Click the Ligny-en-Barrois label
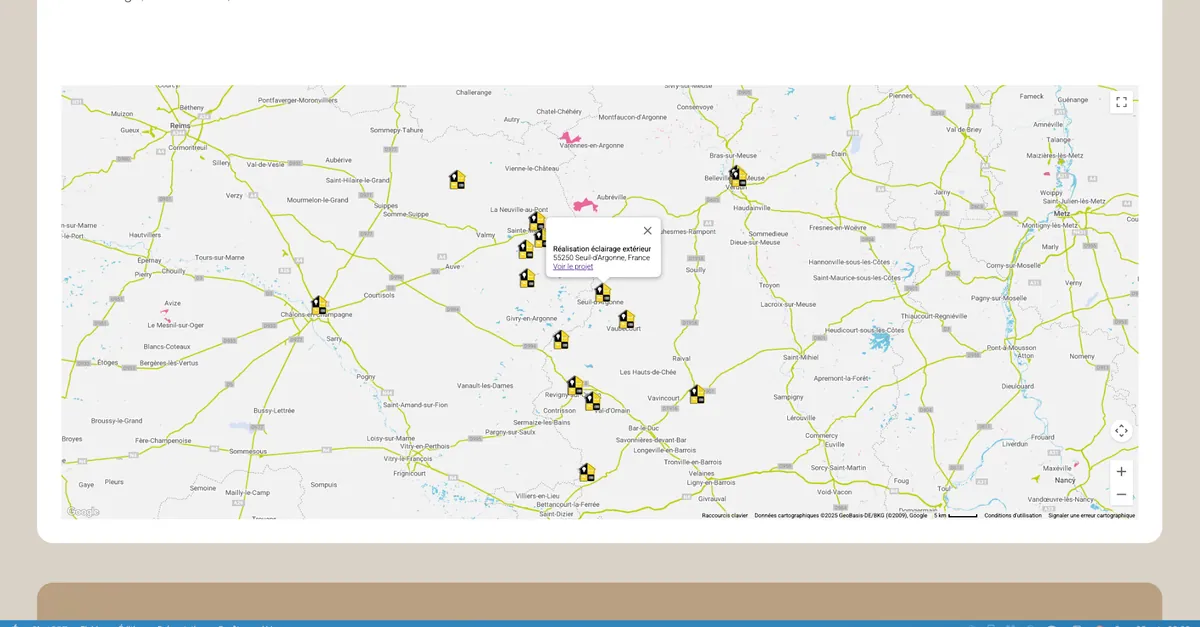This screenshot has width=1200, height=627. tap(711, 482)
